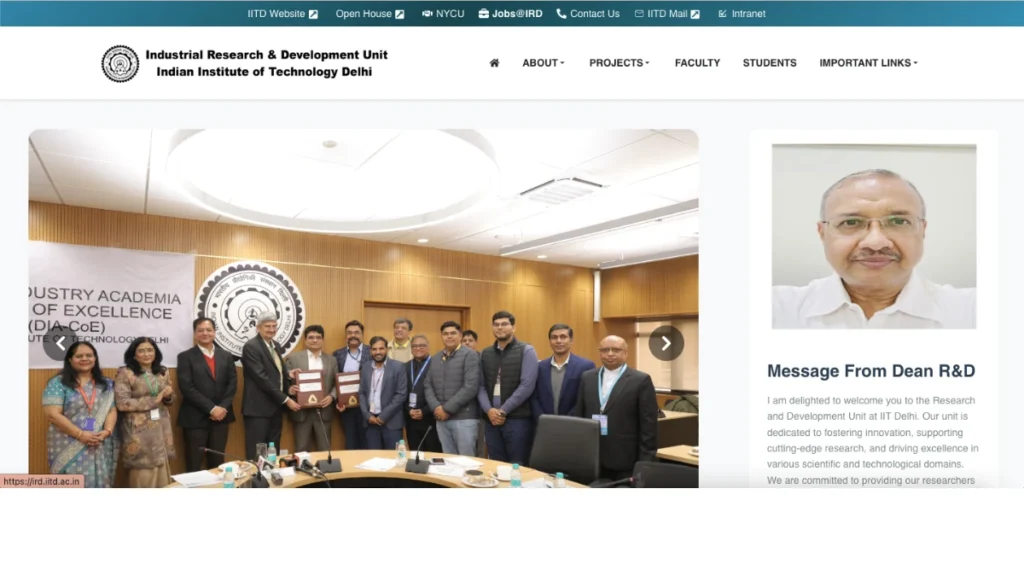Click the Dean R&D portrait photo

click(873, 236)
